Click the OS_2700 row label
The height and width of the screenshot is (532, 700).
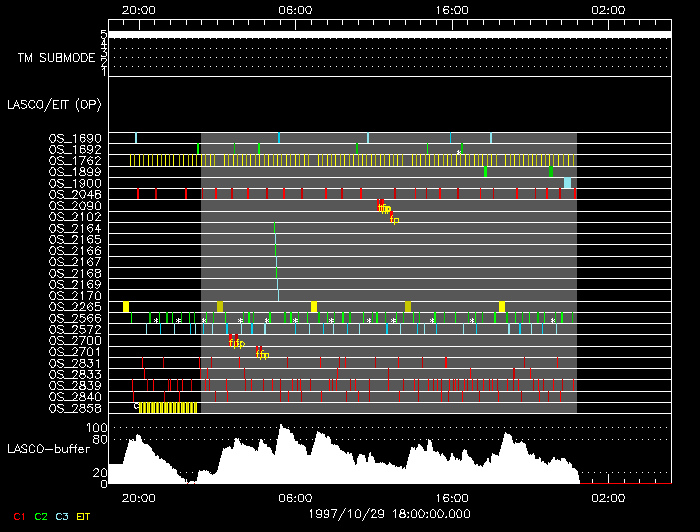pos(75,340)
